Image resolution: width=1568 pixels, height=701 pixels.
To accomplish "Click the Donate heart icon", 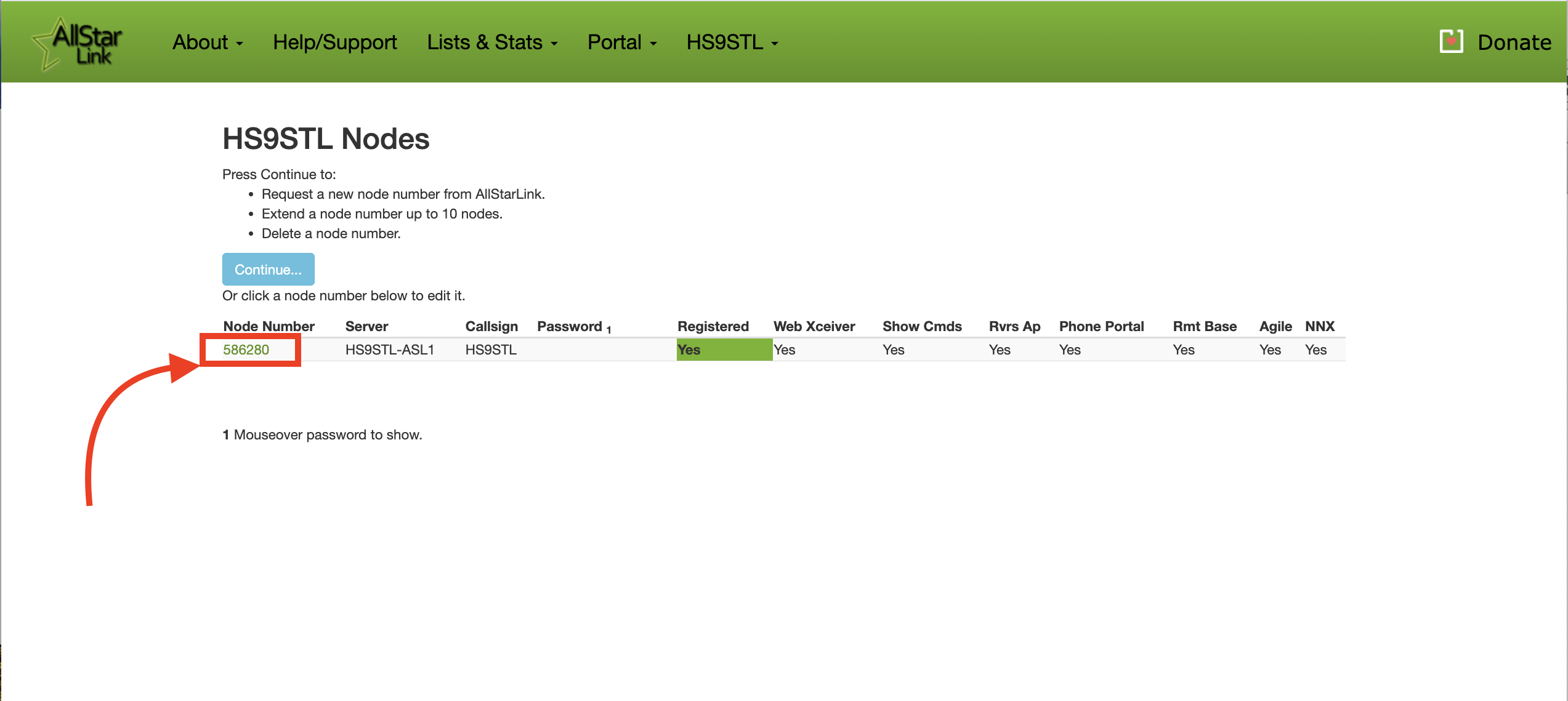I will pyautogui.click(x=1450, y=42).
